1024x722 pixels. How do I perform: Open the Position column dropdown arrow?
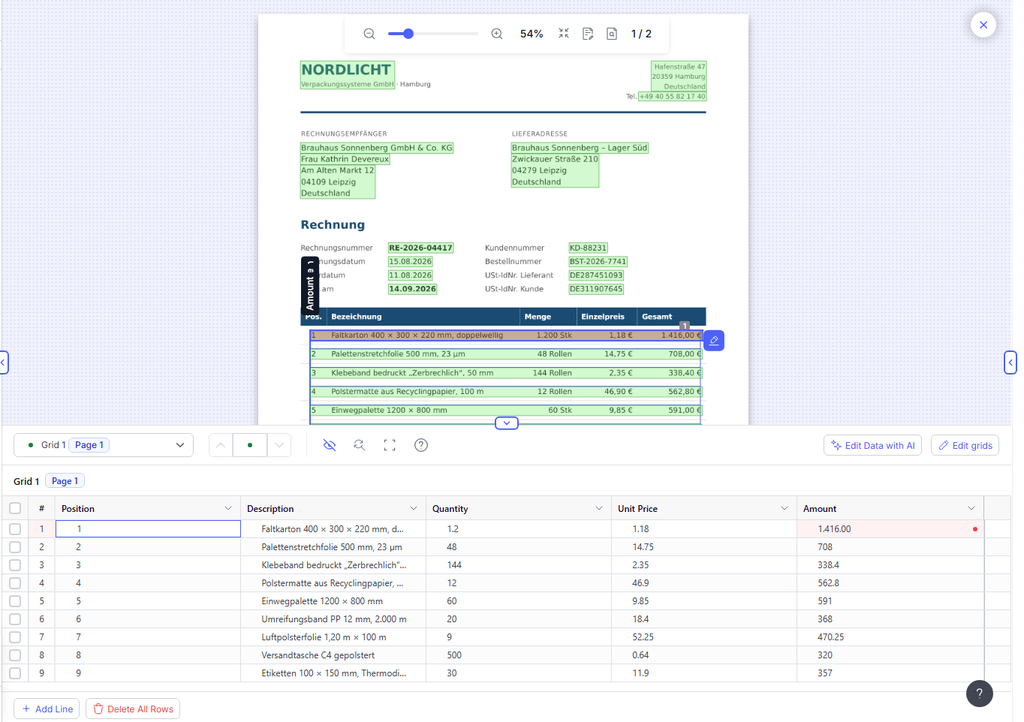[x=228, y=509]
